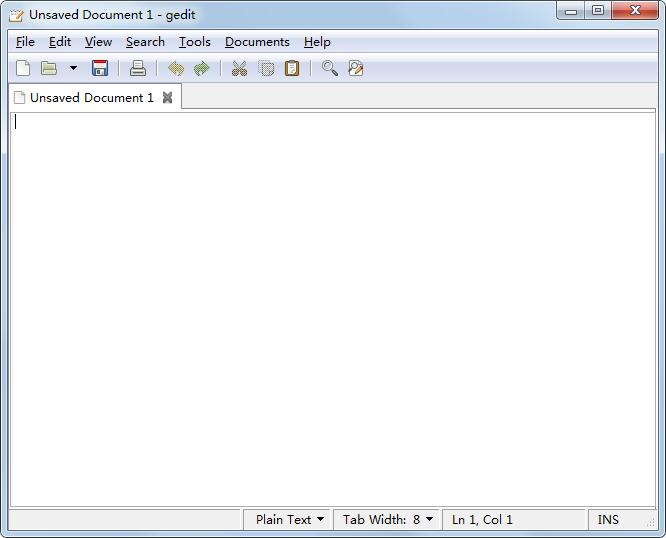Expand the Plain Text language dropdown
Viewport: 666px width, 538px height.
[x=290, y=520]
